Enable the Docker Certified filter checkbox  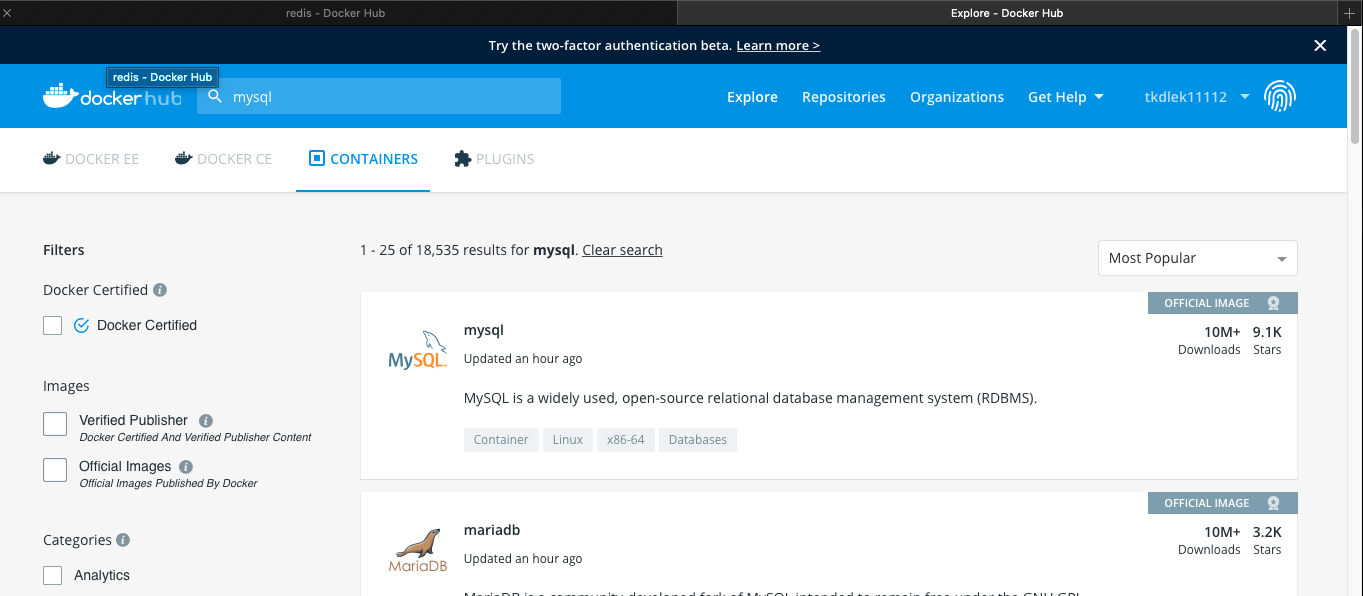pos(53,325)
